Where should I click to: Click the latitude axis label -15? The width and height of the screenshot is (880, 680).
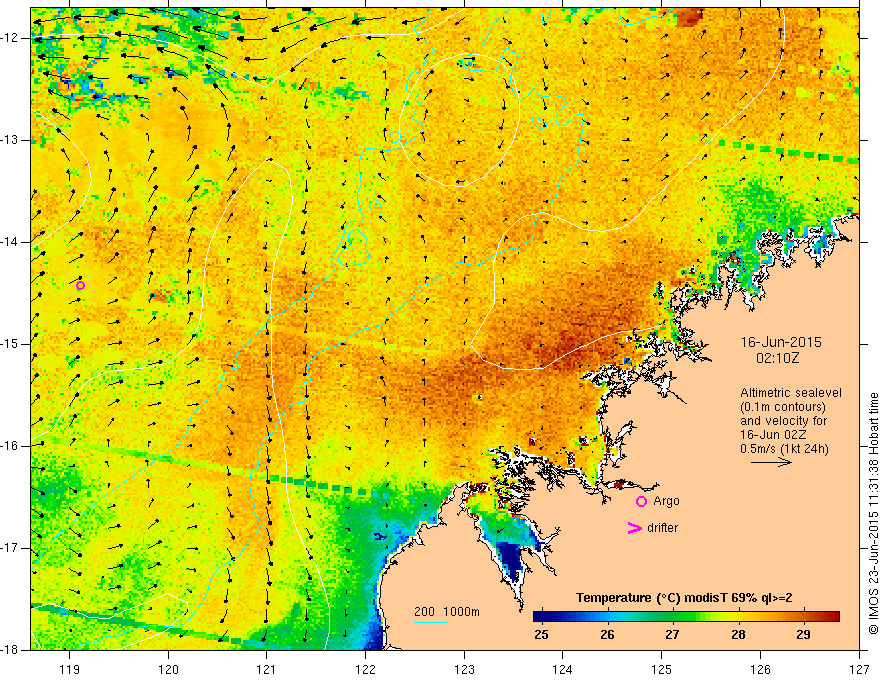[x=11, y=344]
